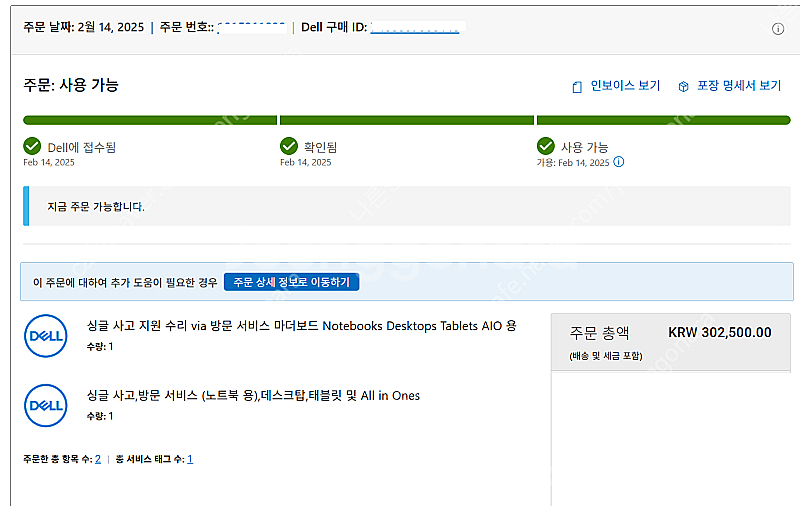
Task: Click the first progress bar segment for Dell에 접수됨
Action: tap(150, 120)
